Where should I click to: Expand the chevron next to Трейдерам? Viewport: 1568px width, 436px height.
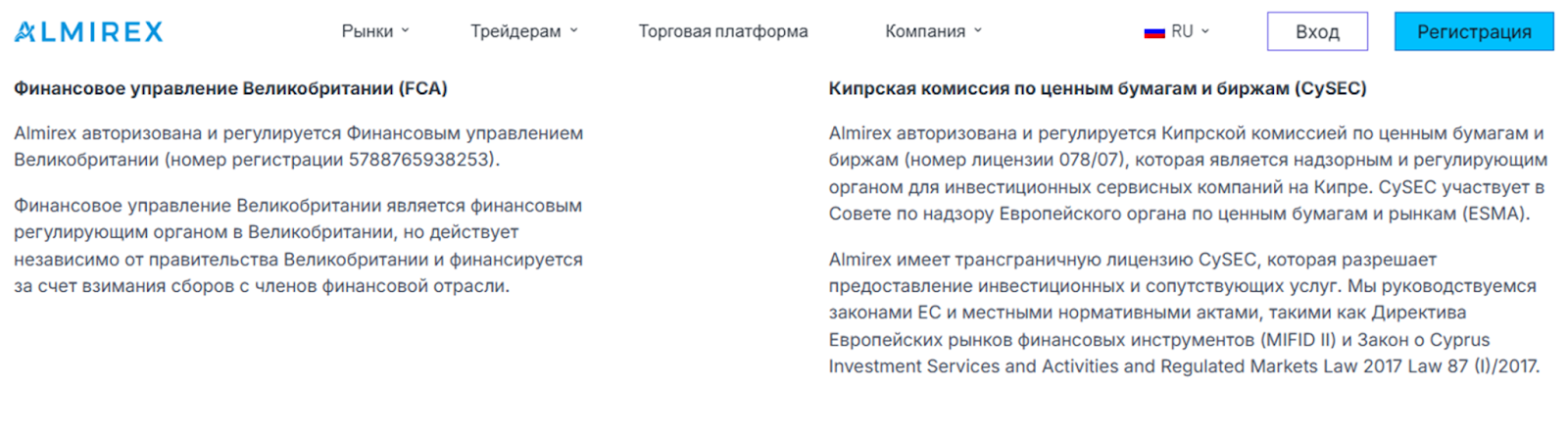click(x=574, y=31)
